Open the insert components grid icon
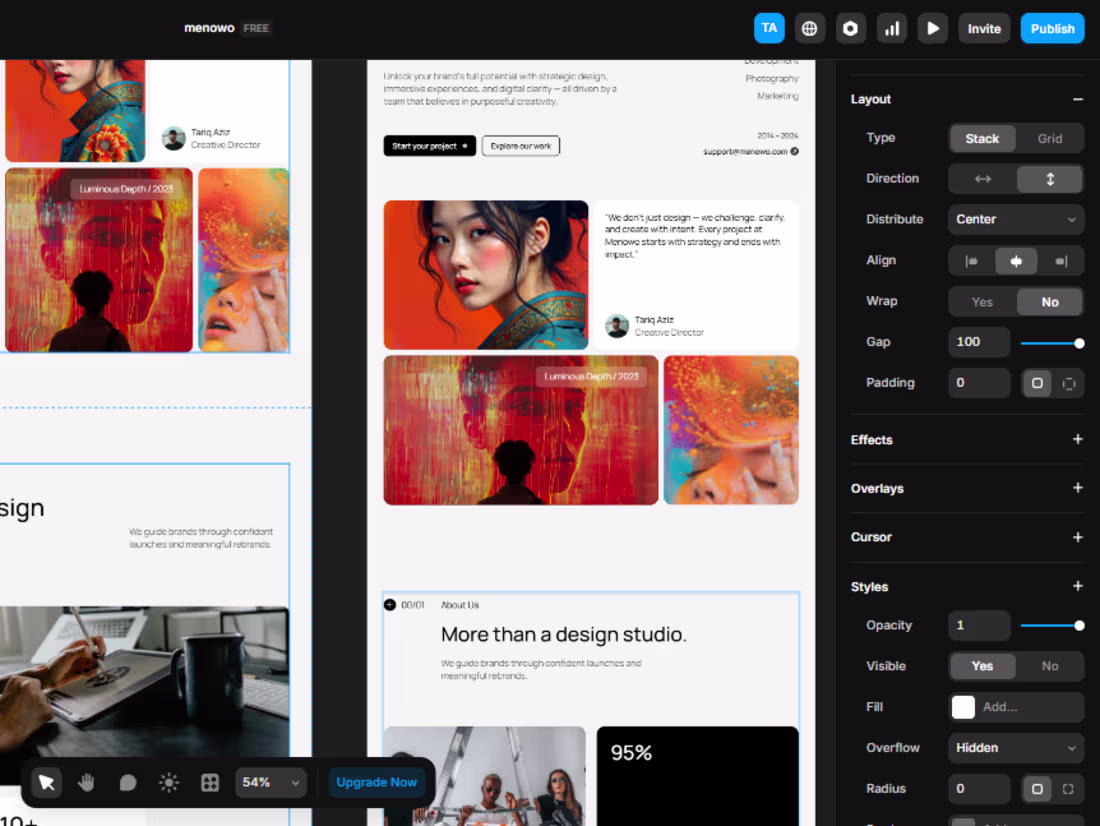This screenshot has width=1100, height=826. click(209, 782)
